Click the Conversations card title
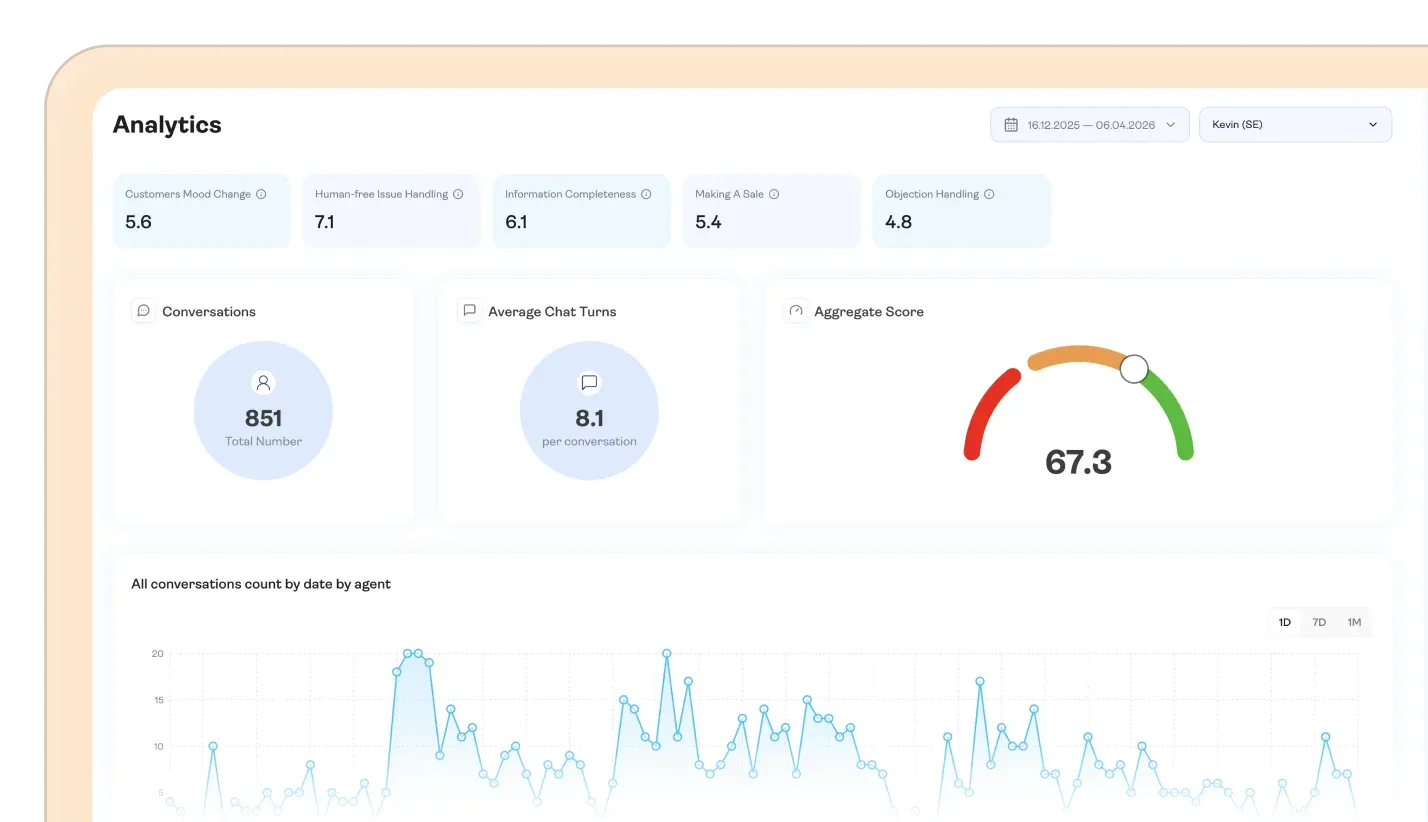 click(x=209, y=312)
